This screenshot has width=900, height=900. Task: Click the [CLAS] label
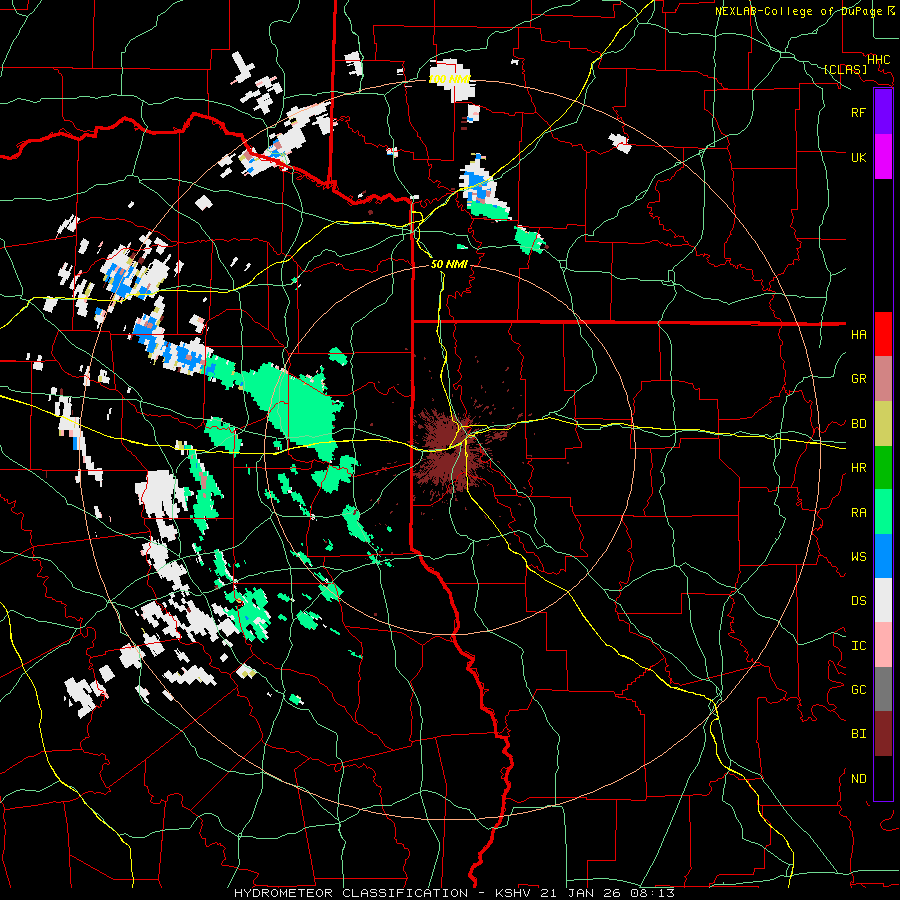[x=845, y=69]
